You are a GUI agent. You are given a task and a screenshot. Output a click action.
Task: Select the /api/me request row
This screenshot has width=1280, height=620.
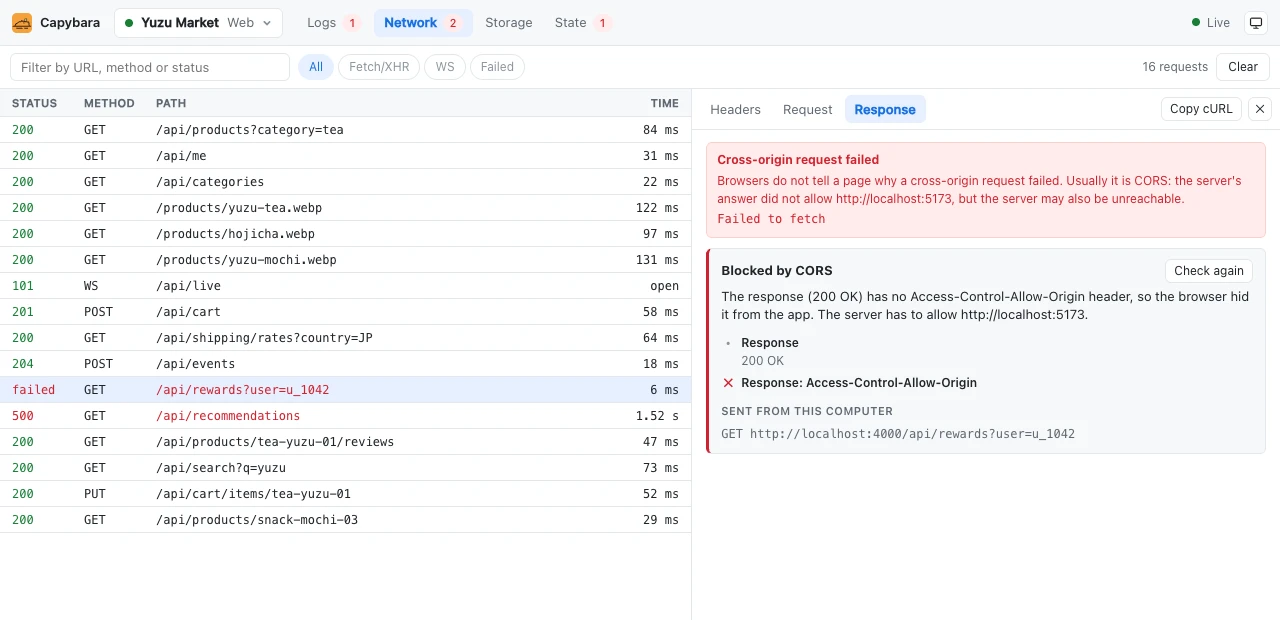(345, 156)
